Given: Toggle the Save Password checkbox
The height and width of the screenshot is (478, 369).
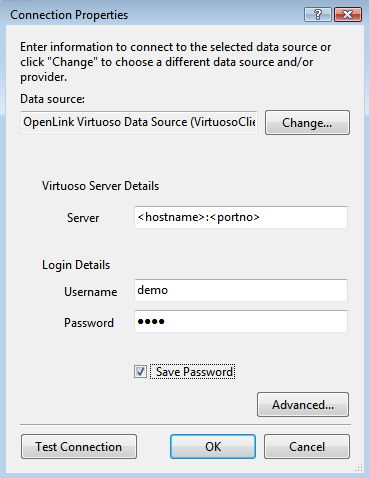Looking at the screenshot, I should (x=140, y=371).
